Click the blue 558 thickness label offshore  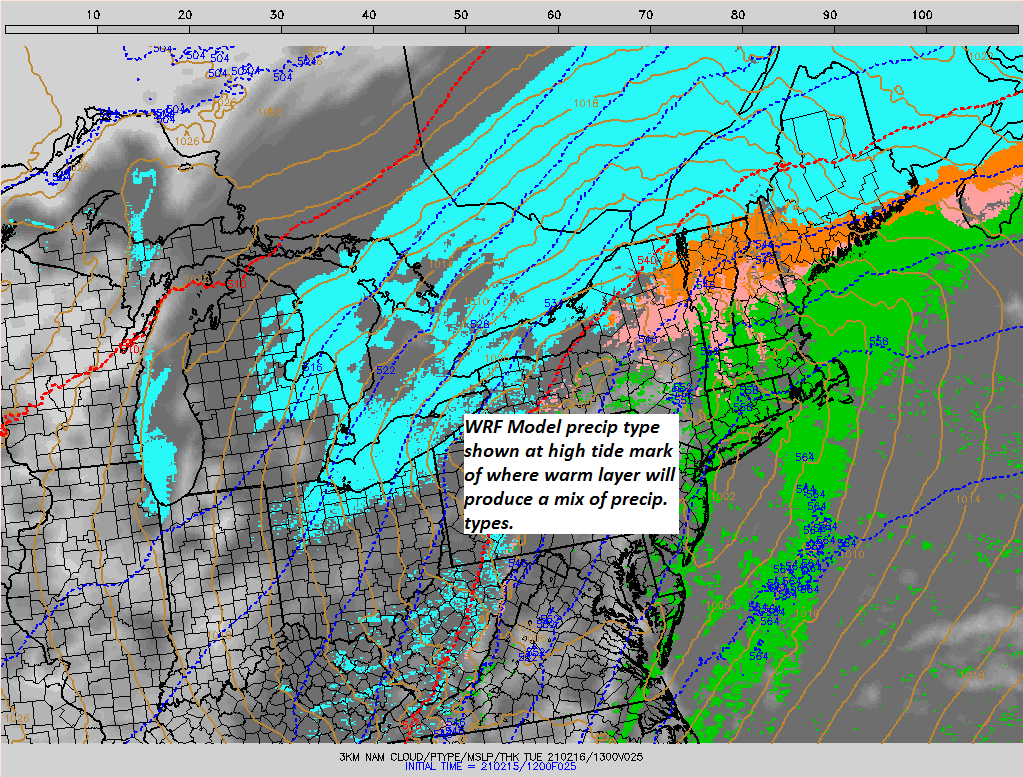(x=878, y=343)
